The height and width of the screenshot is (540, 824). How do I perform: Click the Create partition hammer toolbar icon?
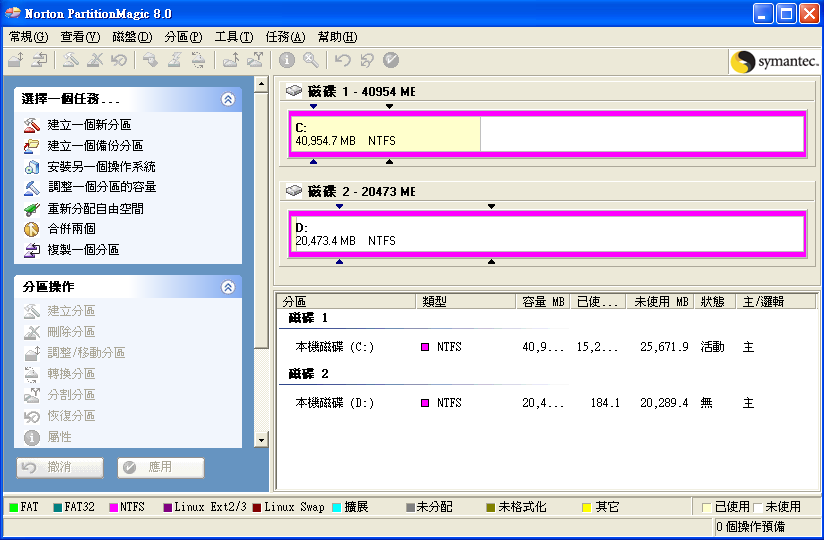[x=71, y=60]
